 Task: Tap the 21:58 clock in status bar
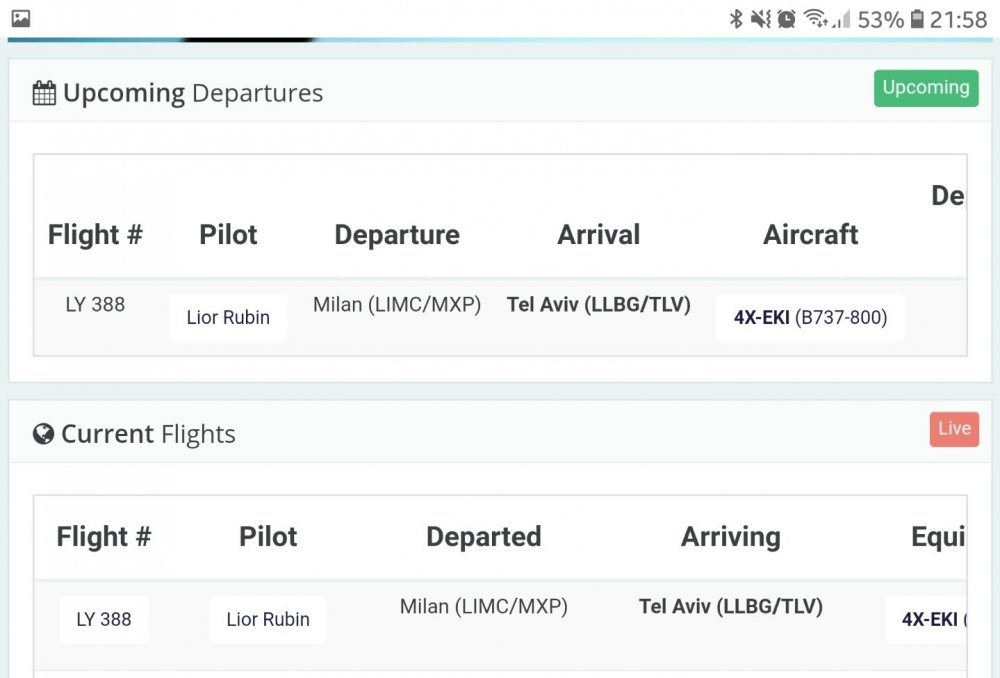[958, 19]
